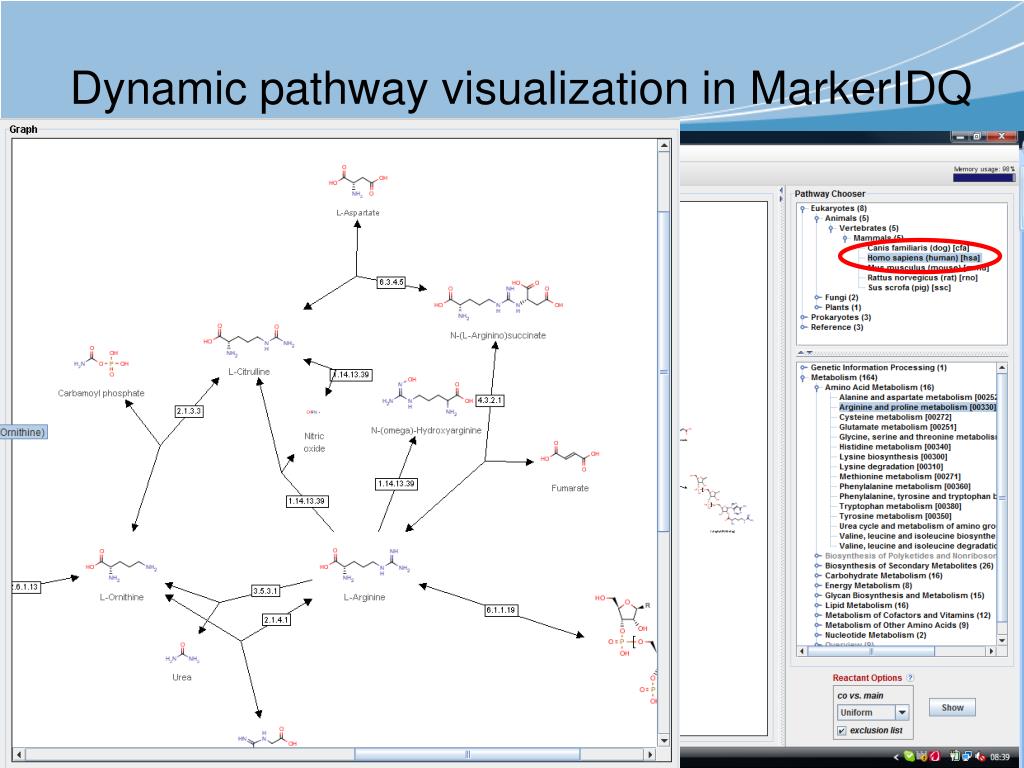The height and width of the screenshot is (768, 1024).
Task: Click the L-Aspartate molecule structure
Action: pos(358,181)
